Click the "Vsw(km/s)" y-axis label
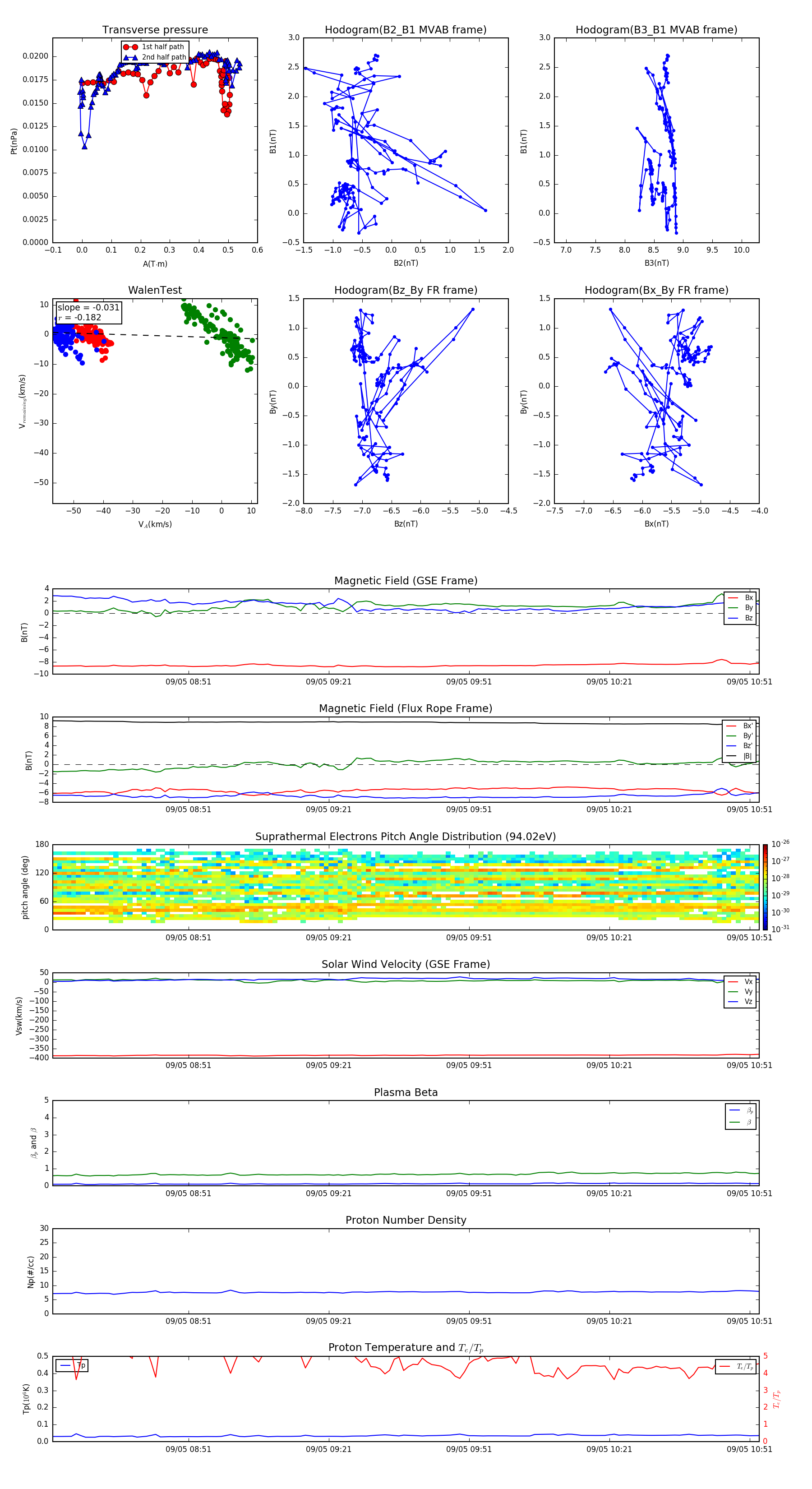Image resolution: width=812 pixels, height=1489 pixels. pos(19,1016)
